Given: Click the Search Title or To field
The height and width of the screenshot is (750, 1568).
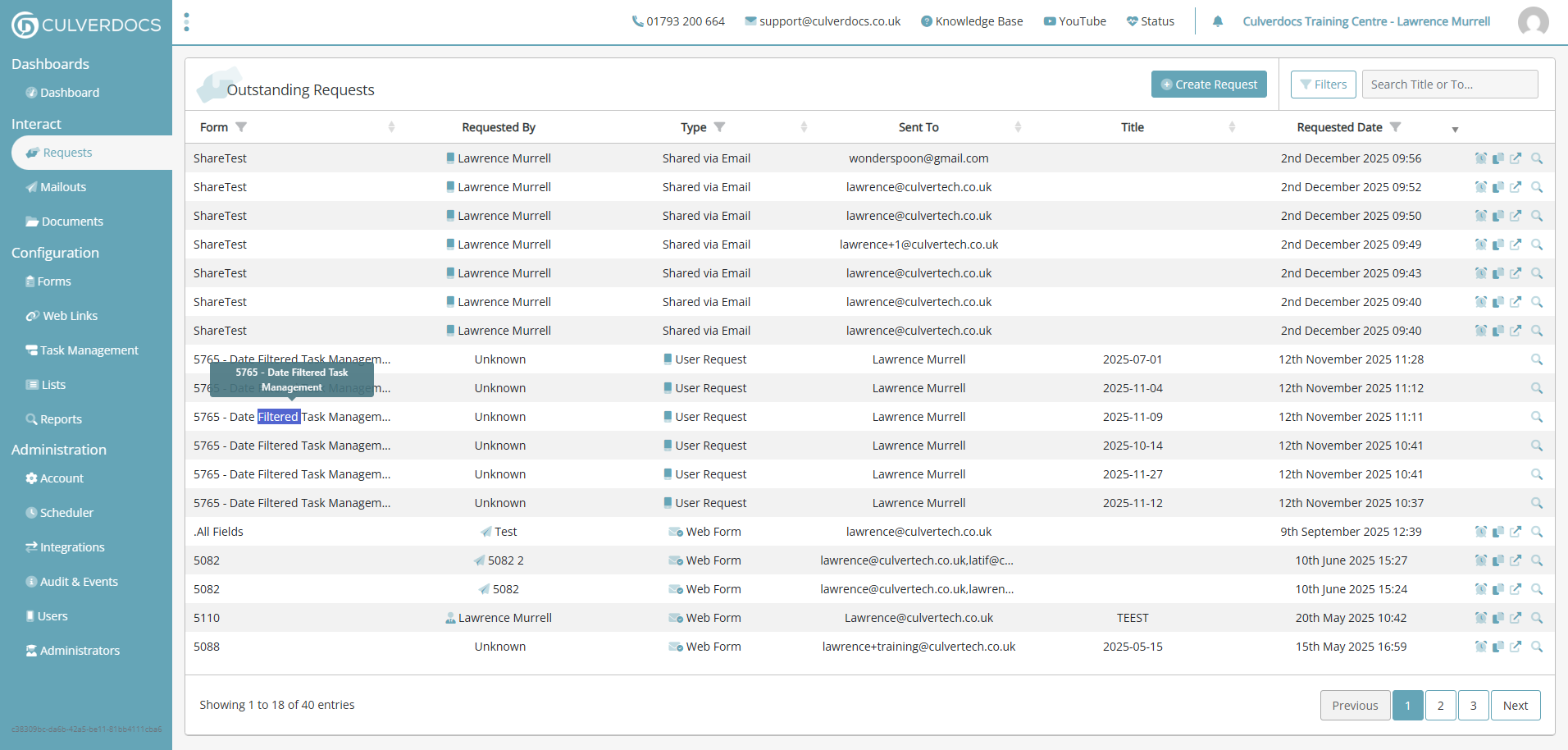Looking at the screenshot, I should click(x=1449, y=85).
